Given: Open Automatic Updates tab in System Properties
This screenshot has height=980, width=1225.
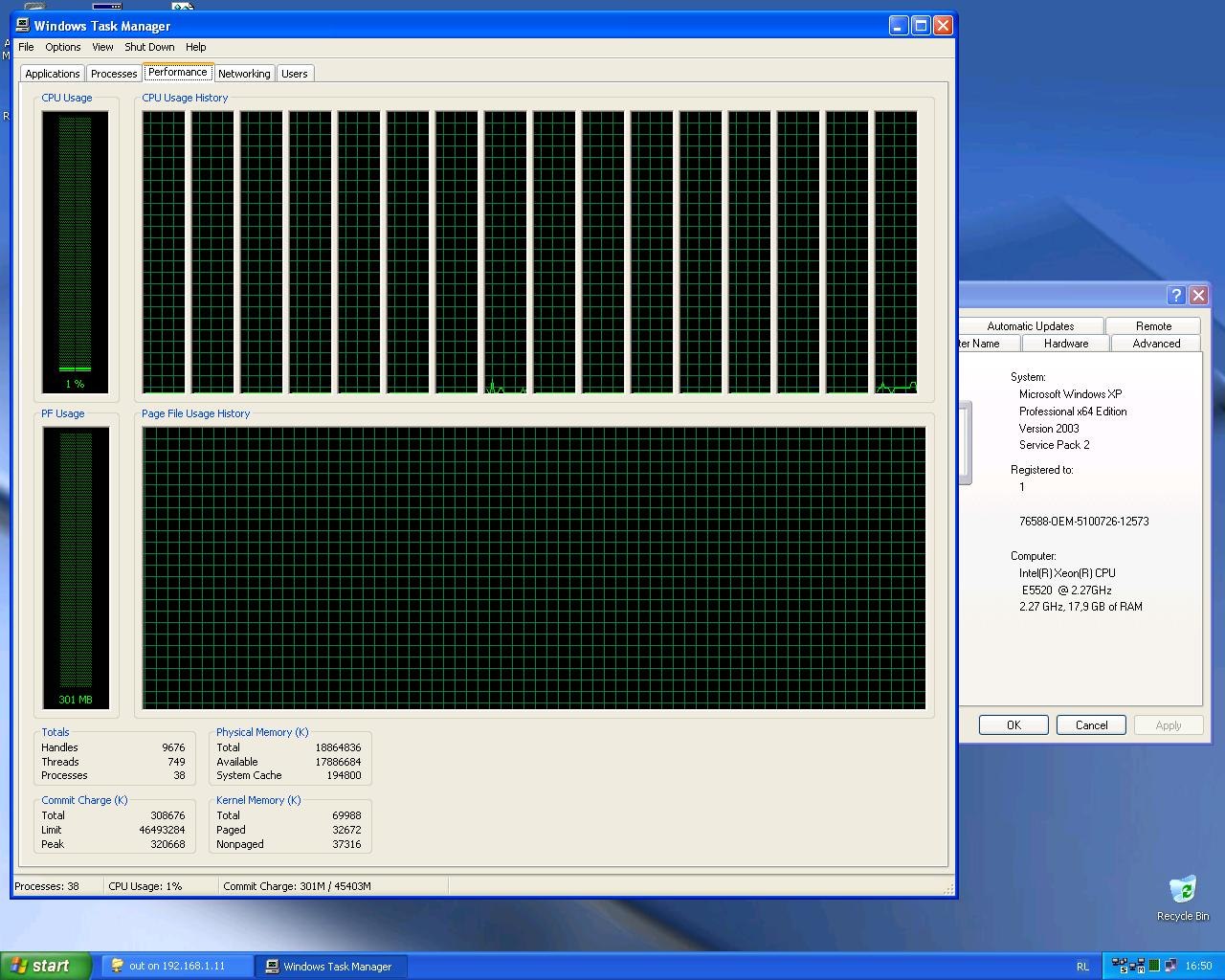Looking at the screenshot, I should [1031, 326].
